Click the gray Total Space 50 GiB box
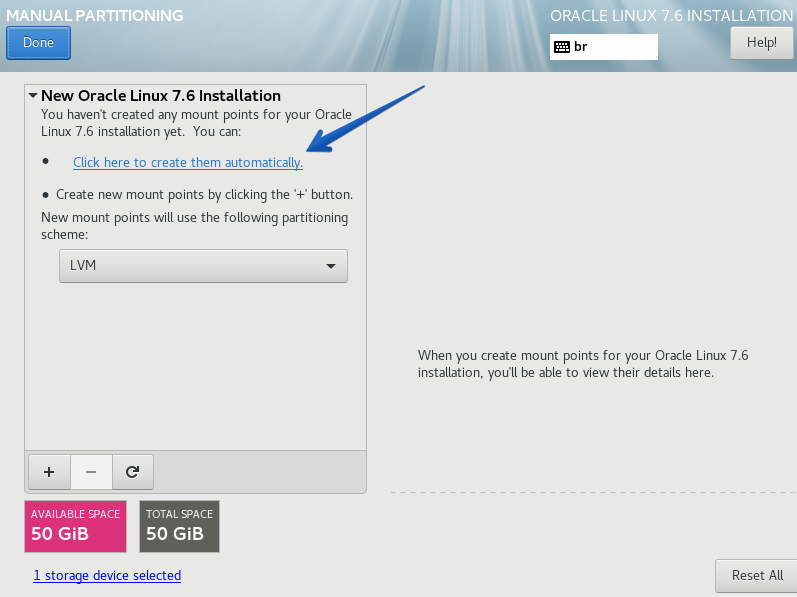 179,526
